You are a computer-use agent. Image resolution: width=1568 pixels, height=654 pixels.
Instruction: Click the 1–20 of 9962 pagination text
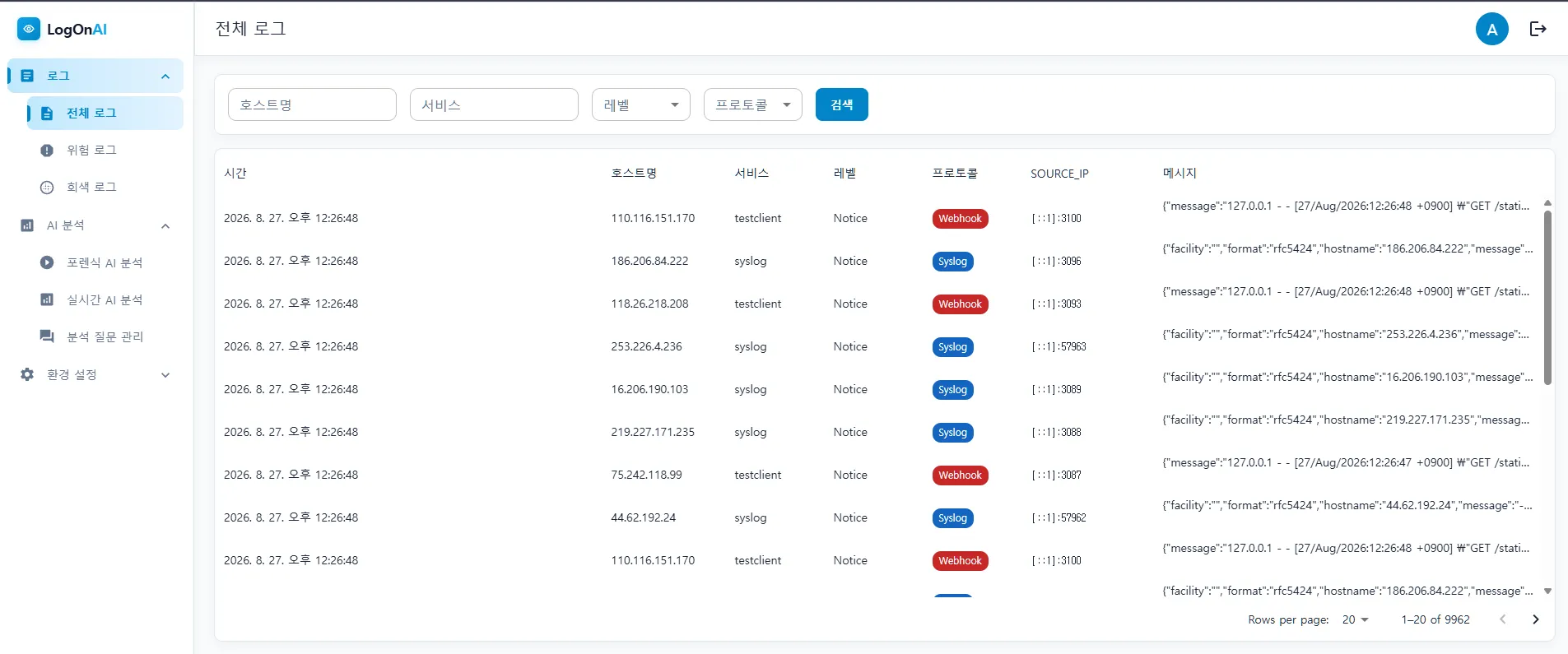click(1435, 619)
